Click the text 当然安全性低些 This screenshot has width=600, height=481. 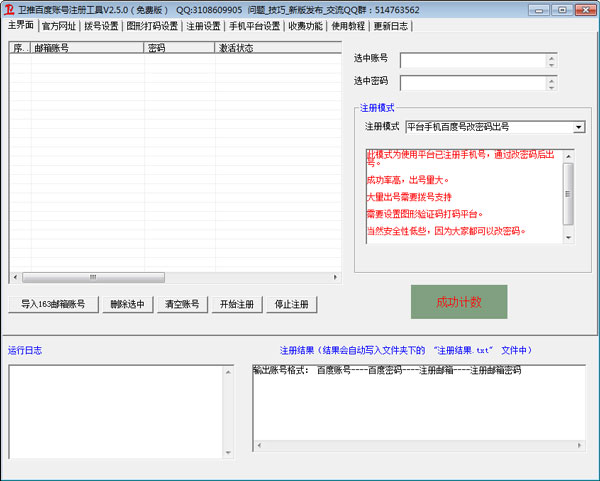coord(396,231)
